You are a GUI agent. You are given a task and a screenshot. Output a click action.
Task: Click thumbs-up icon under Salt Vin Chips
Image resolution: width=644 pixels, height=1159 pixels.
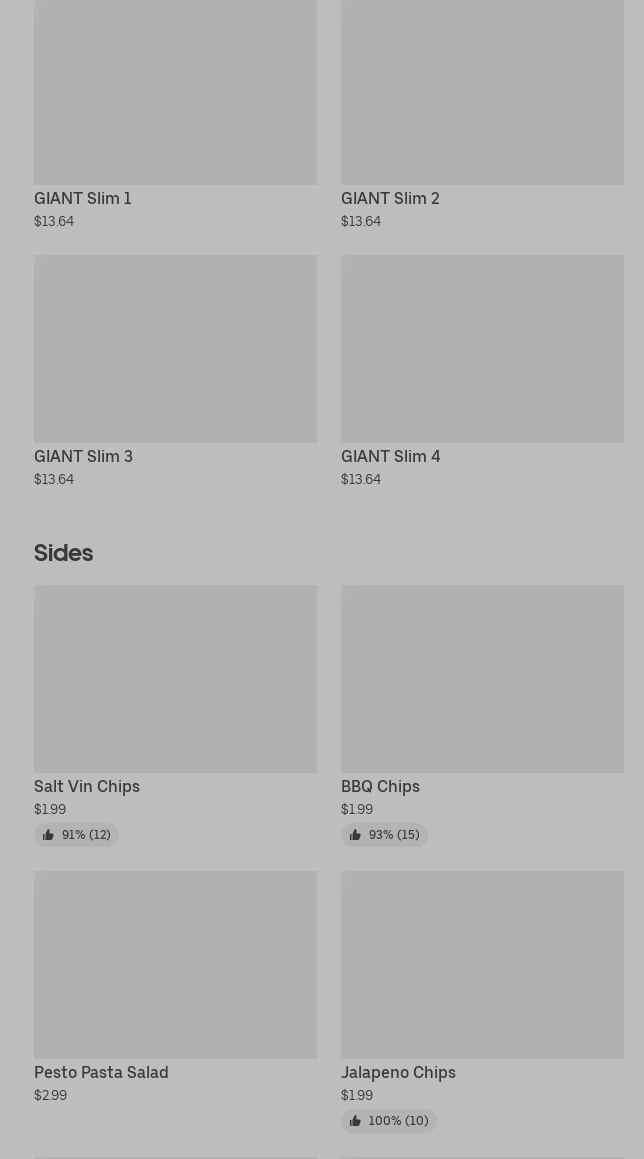(48, 835)
